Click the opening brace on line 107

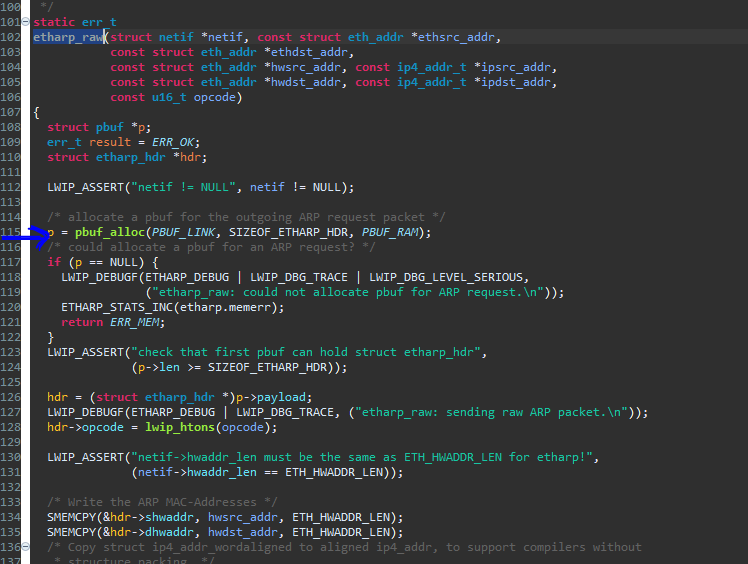(37, 113)
